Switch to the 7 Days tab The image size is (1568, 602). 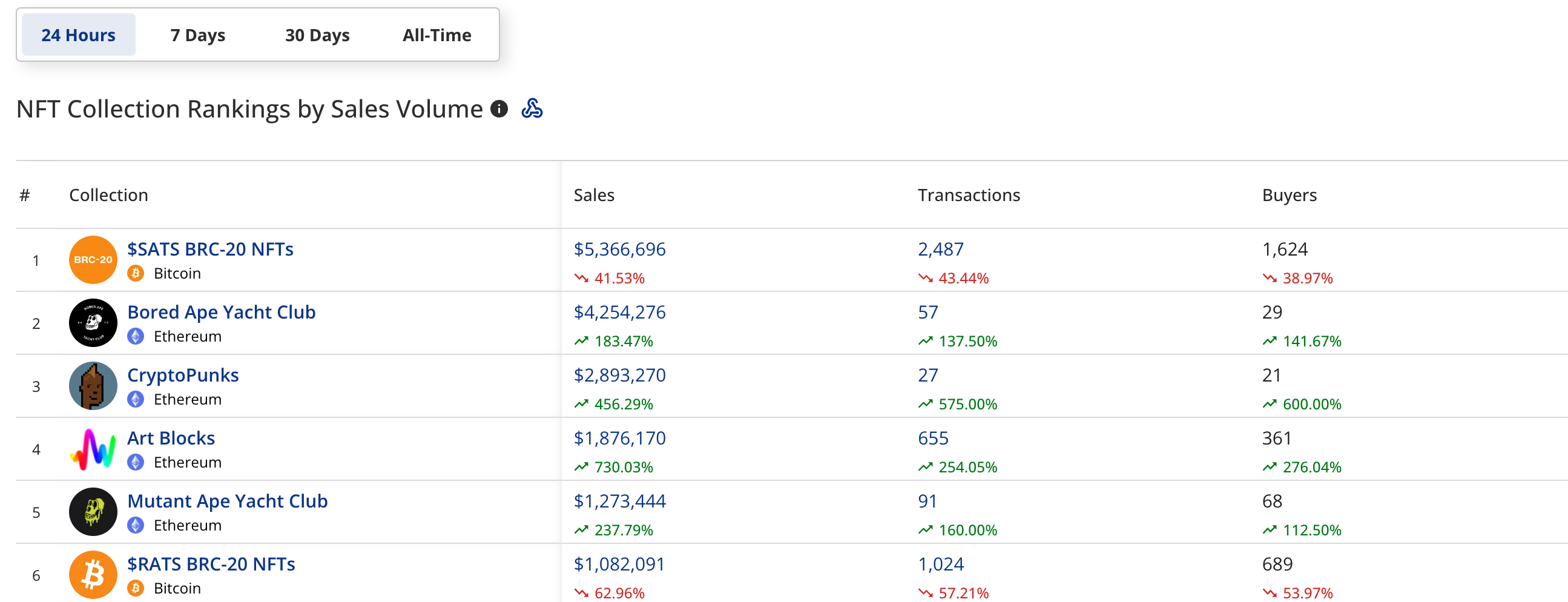pyautogui.click(x=198, y=35)
